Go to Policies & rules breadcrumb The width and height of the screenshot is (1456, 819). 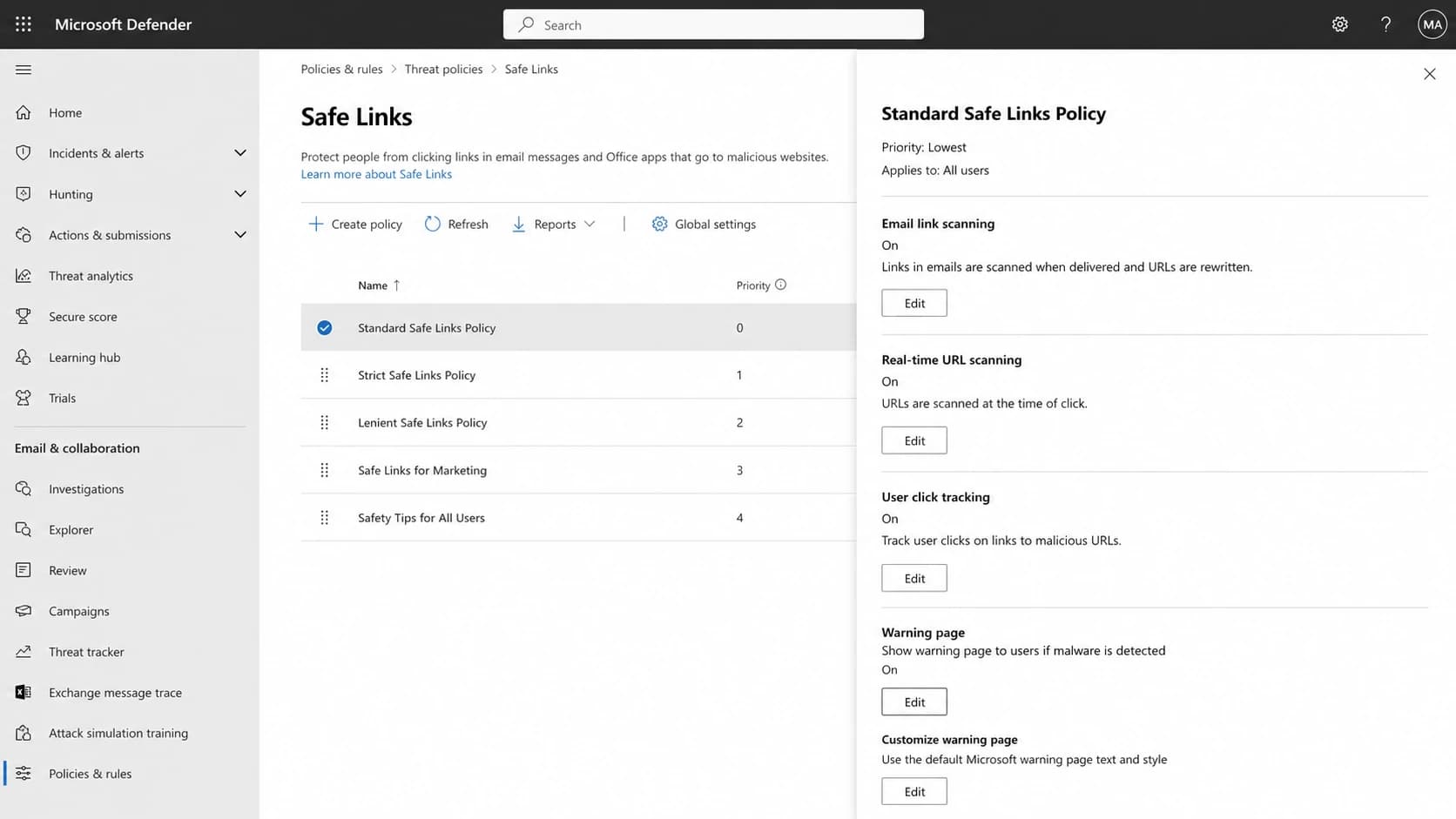(x=341, y=69)
